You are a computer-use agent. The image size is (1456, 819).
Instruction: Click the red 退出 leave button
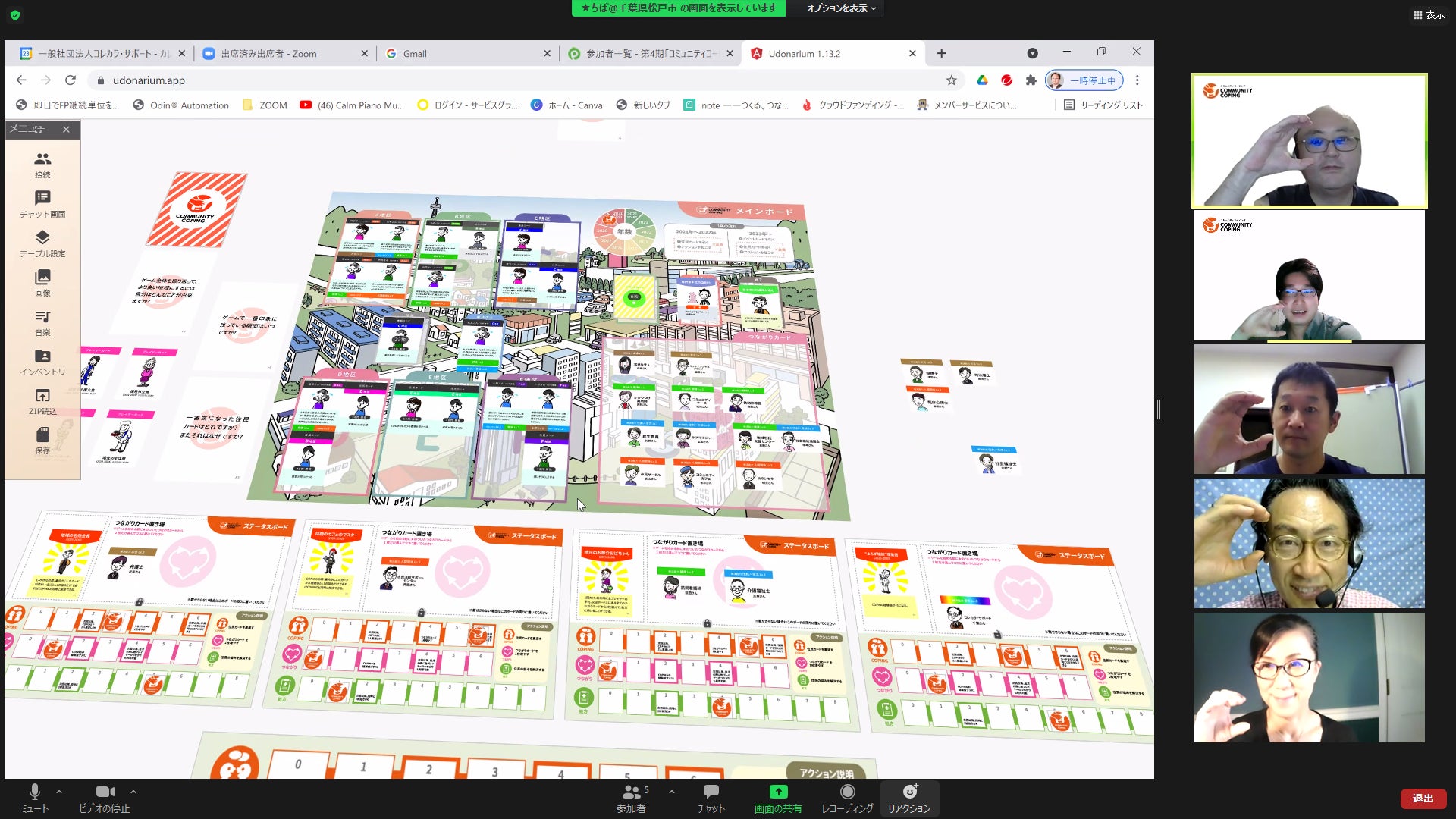click(1423, 799)
